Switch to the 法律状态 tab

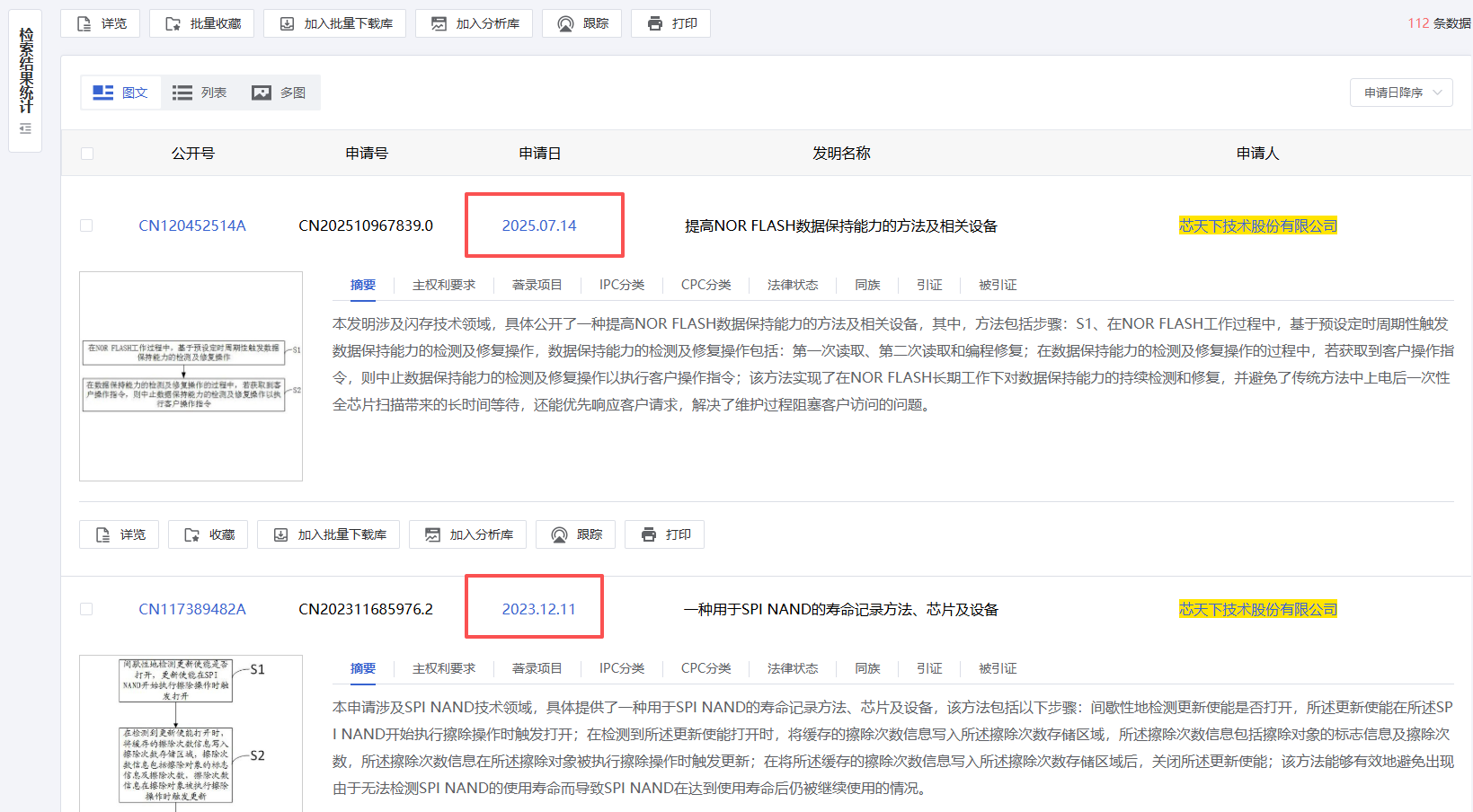tap(792, 284)
